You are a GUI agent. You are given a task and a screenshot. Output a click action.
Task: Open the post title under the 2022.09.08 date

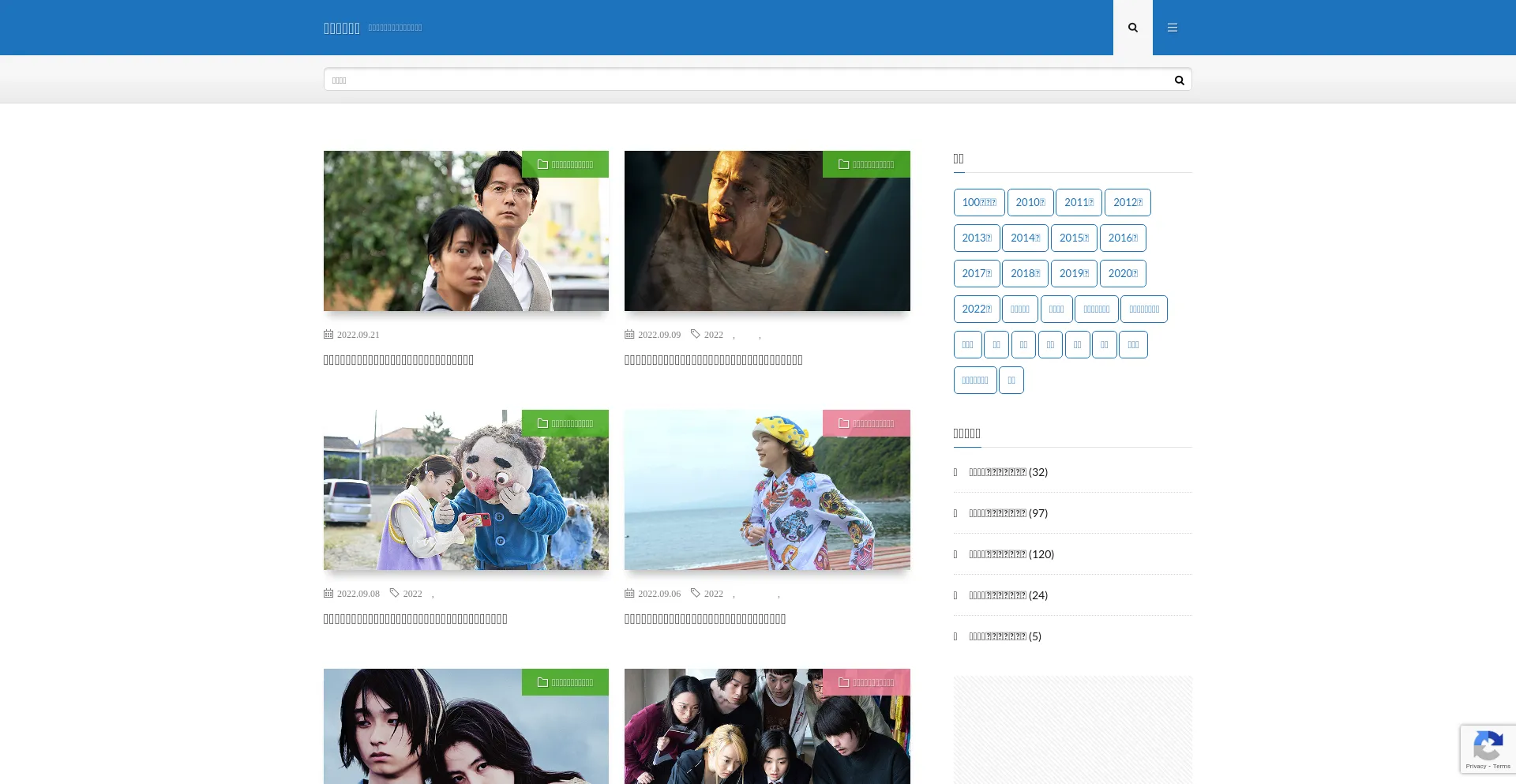pyautogui.click(x=415, y=619)
